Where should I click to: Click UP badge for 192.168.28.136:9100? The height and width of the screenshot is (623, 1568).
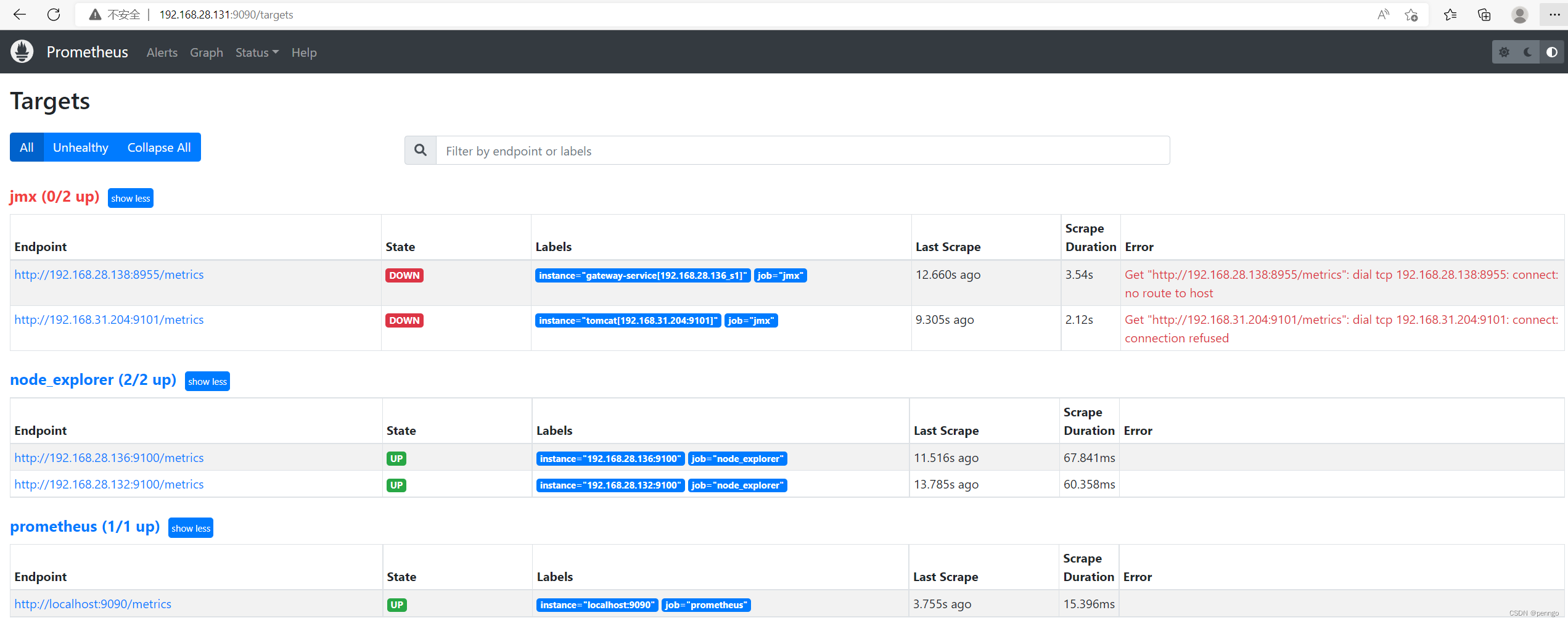point(396,459)
